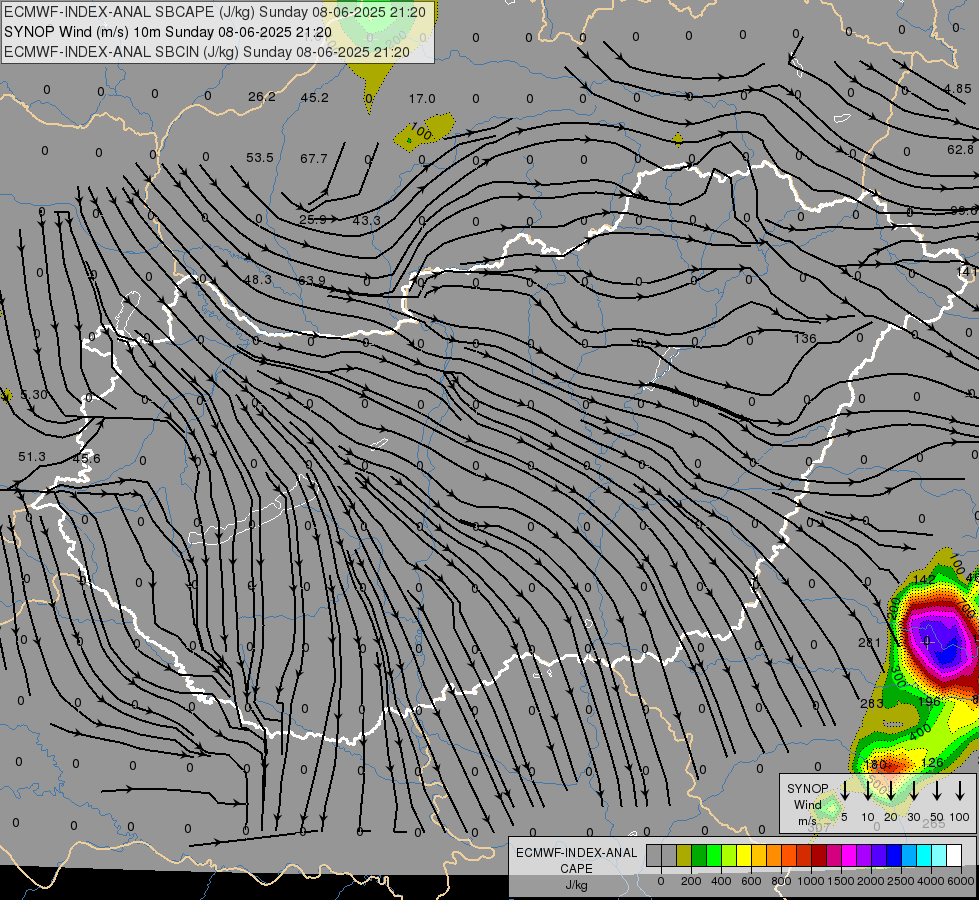The width and height of the screenshot is (979, 900).
Task: Click the 48.3 value on the map
Action: (x=258, y=280)
